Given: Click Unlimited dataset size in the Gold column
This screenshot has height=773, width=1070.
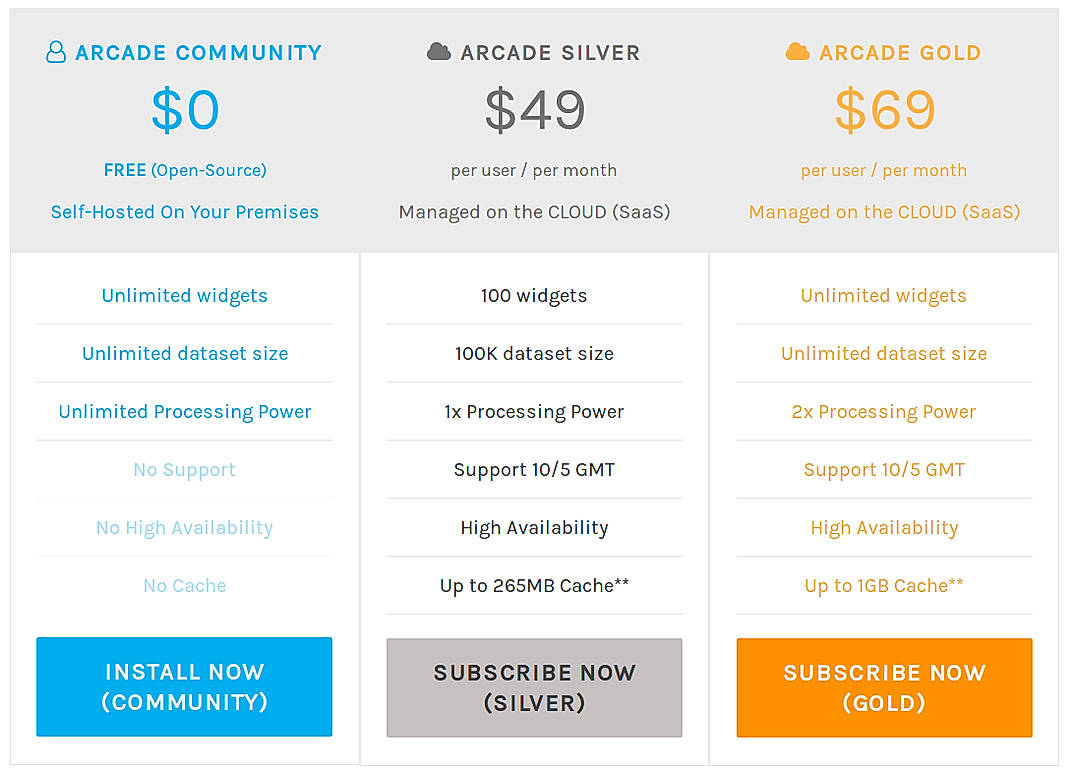Looking at the screenshot, I should 884,353.
